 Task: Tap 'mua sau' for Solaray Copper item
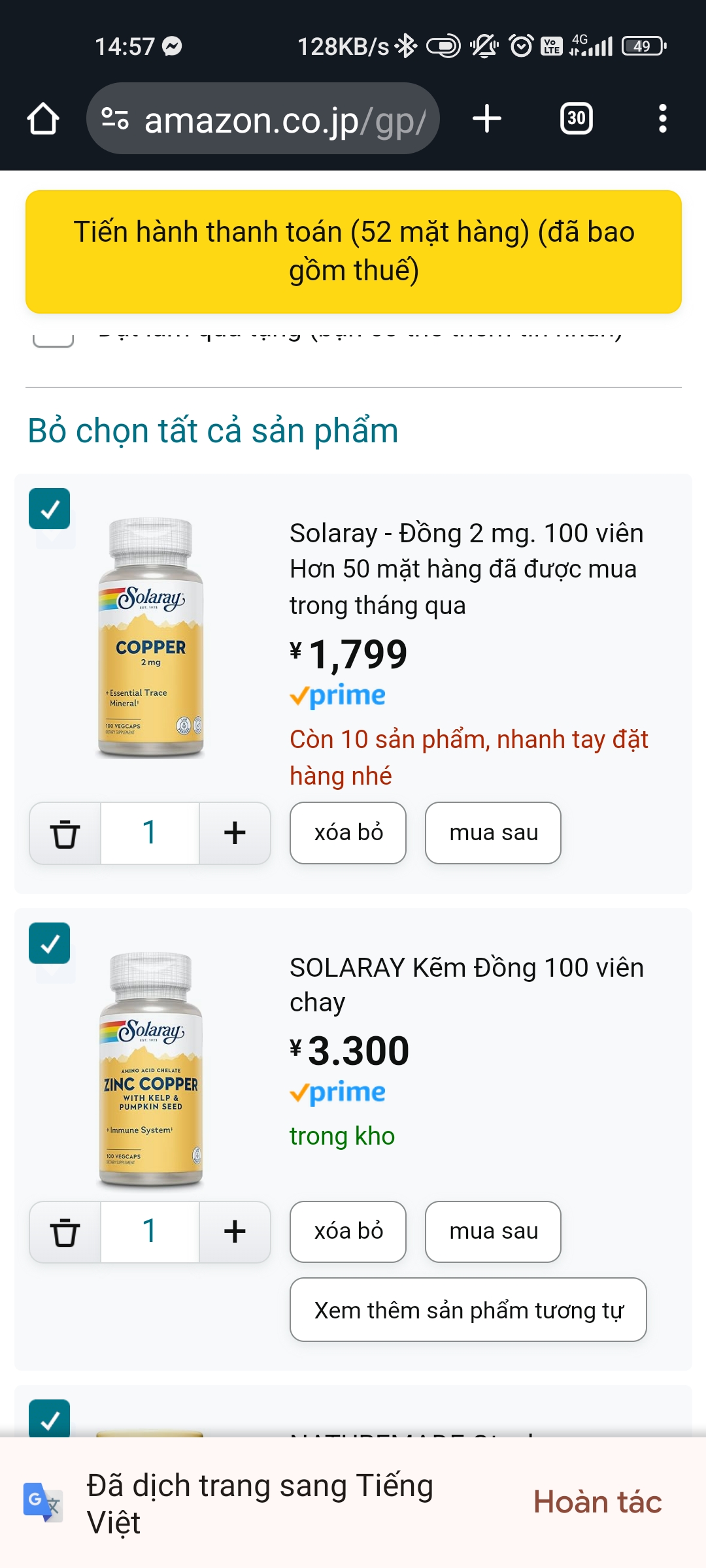pyautogui.click(x=493, y=833)
